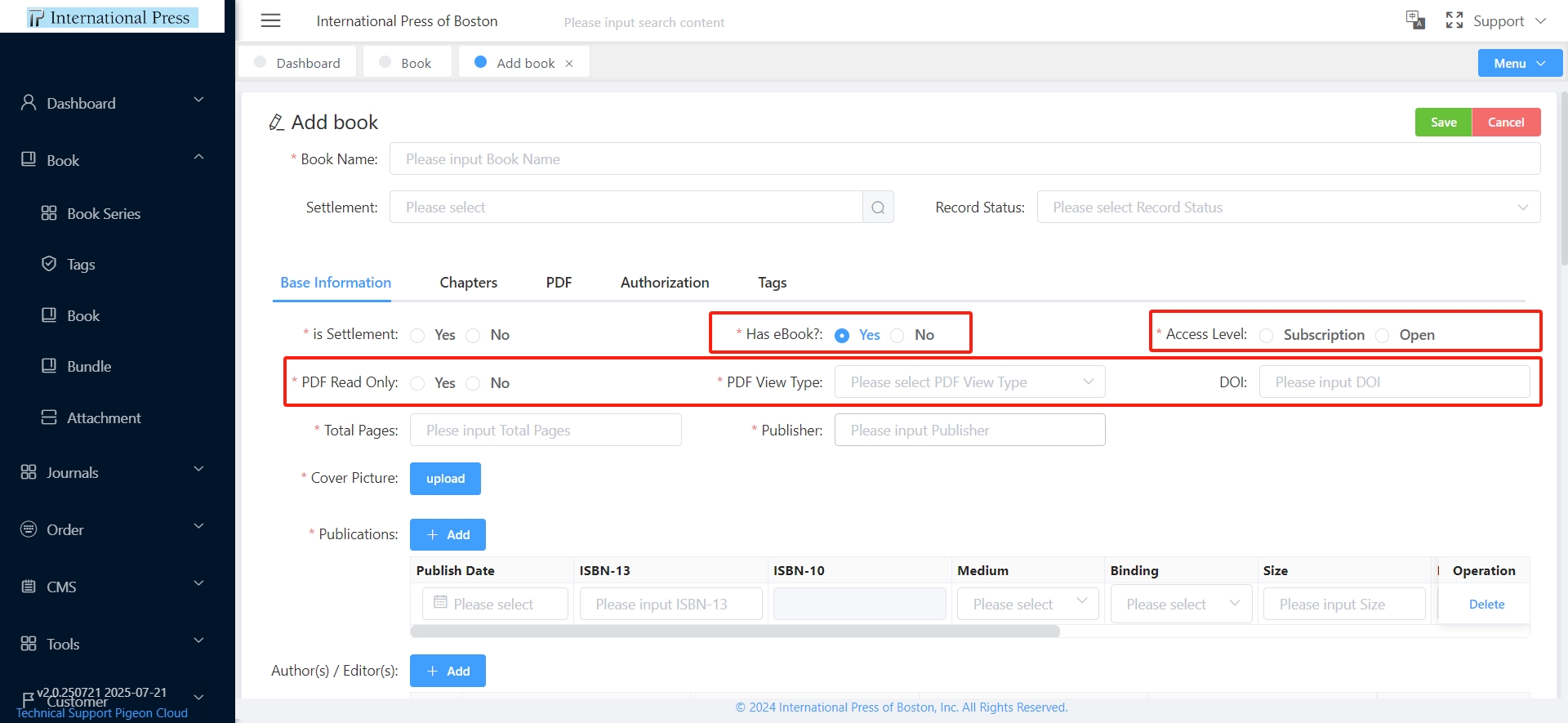
Task: Toggle fullscreen mode icon
Action: click(x=1454, y=20)
